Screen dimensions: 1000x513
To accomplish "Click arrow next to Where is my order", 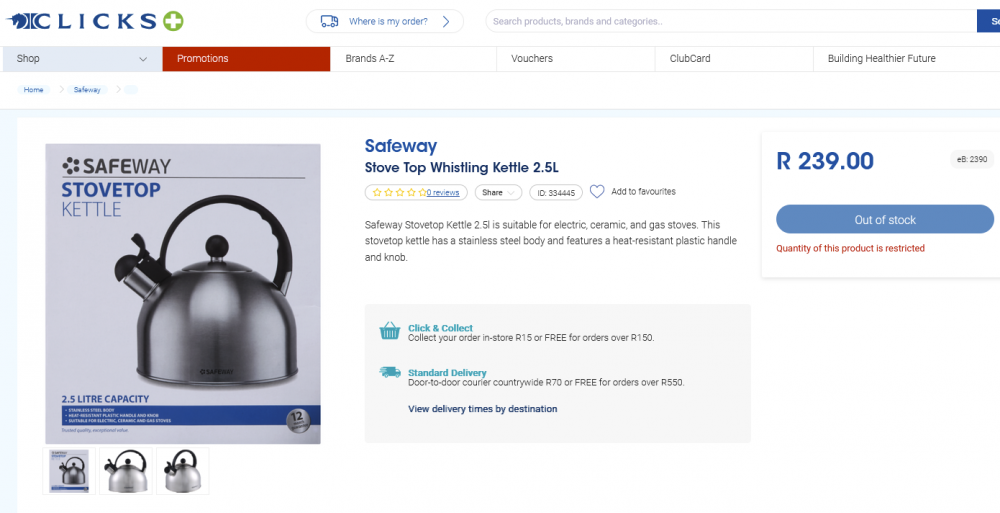I will [x=446, y=22].
